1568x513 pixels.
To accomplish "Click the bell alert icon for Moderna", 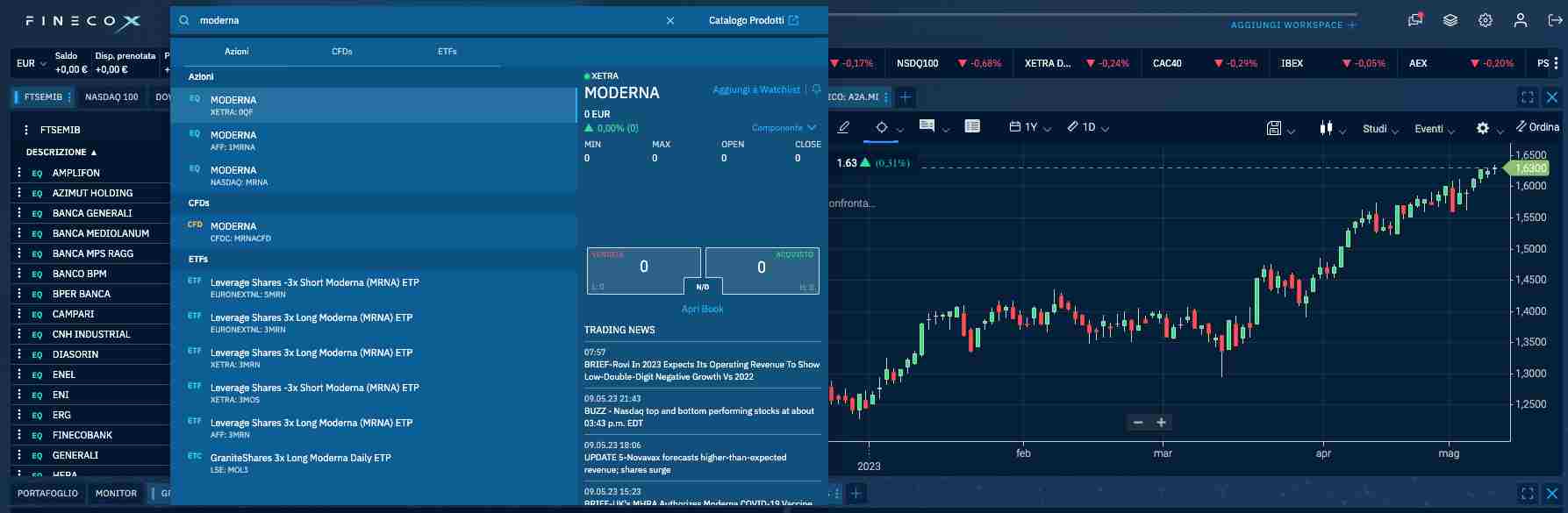I will [x=816, y=89].
